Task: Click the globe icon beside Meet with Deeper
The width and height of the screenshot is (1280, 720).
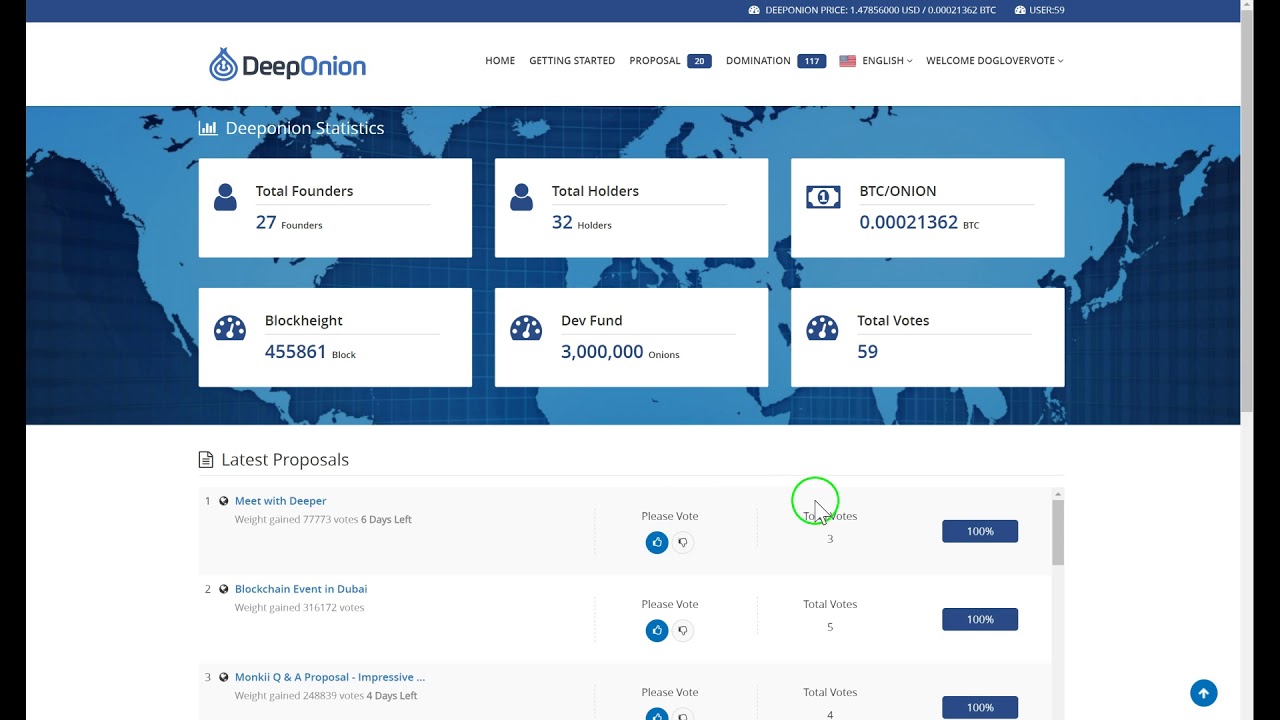Action: [x=224, y=501]
